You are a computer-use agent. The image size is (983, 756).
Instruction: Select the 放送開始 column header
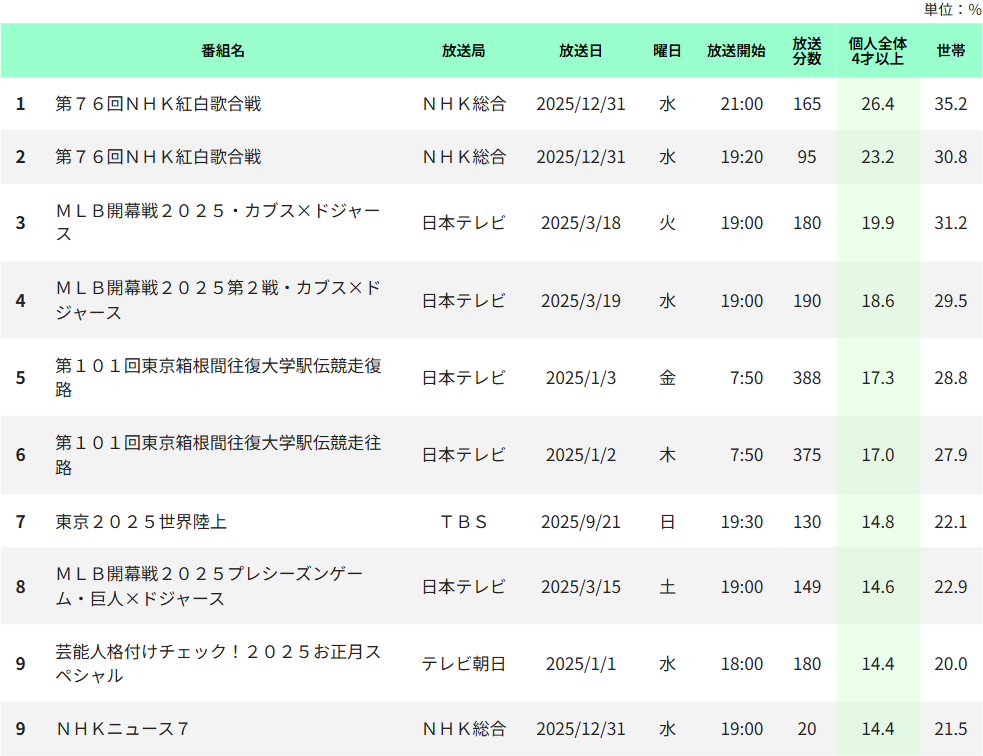coord(736,51)
